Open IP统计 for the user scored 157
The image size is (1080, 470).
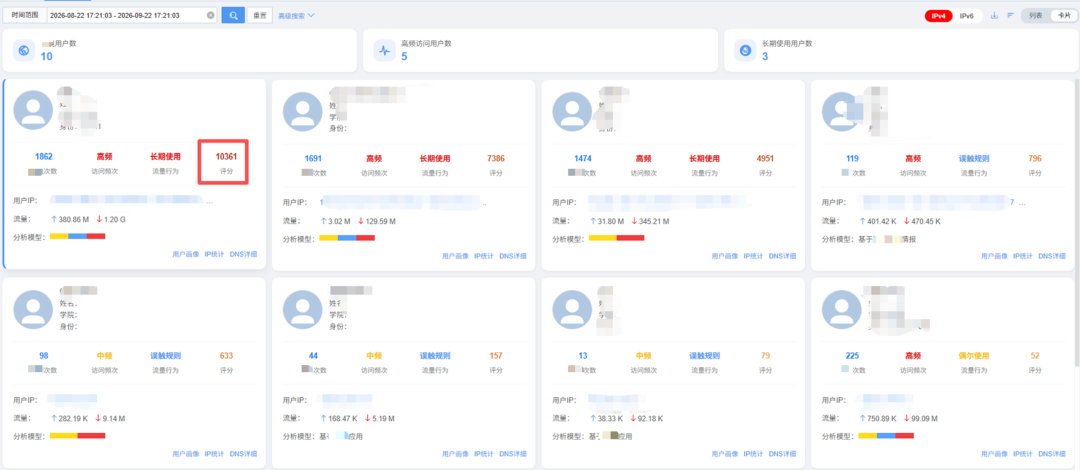[484, 453]
